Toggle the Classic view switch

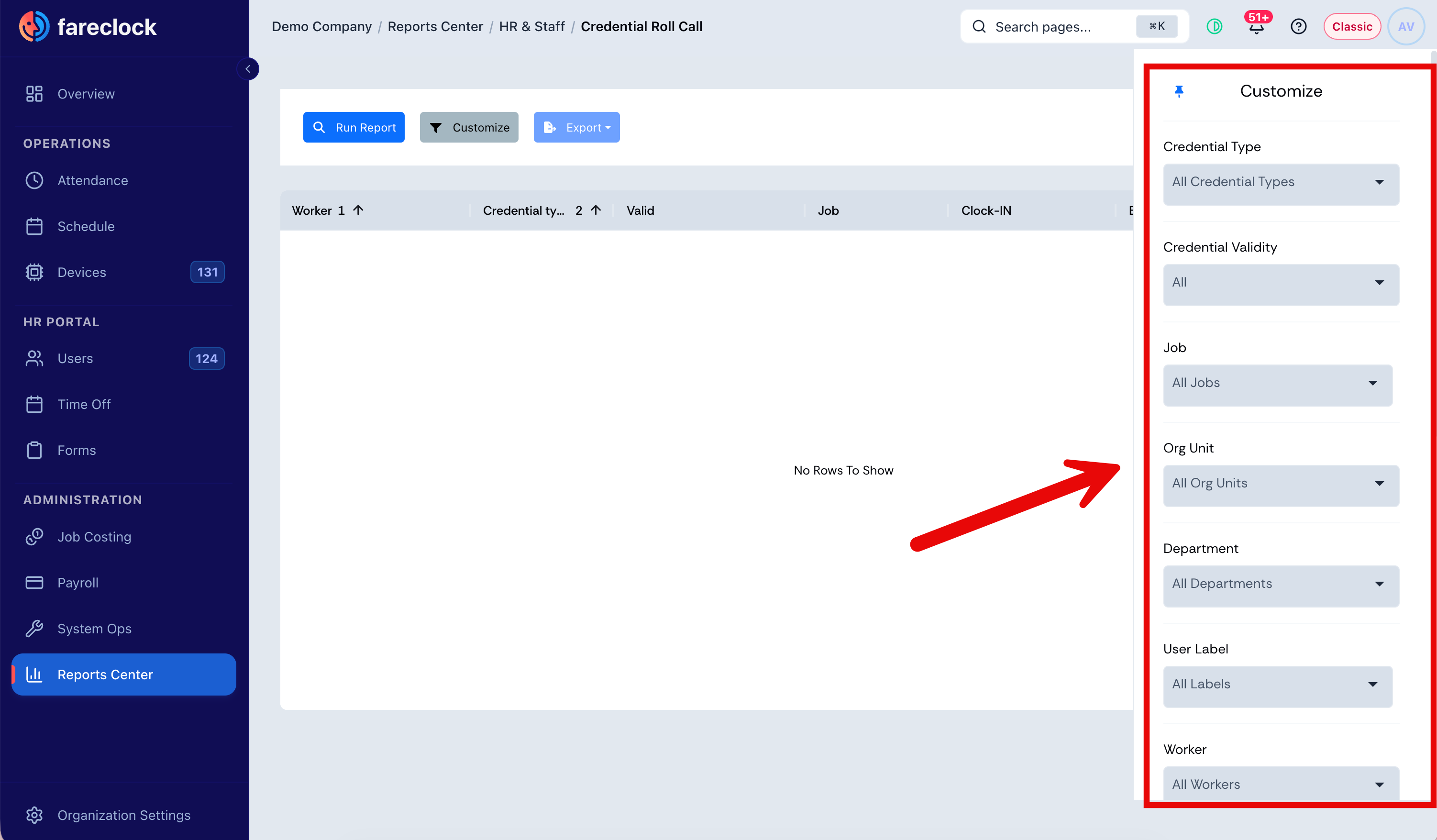coord(1351,27)
